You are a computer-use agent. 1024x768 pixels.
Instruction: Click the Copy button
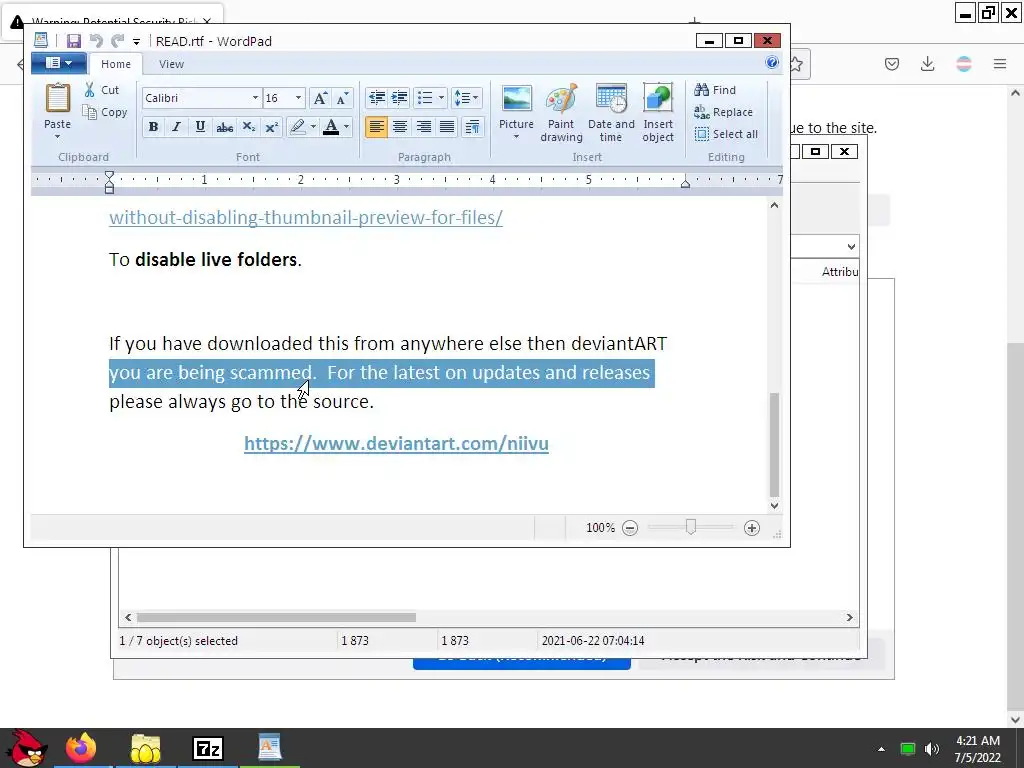(x=104, y=112)
